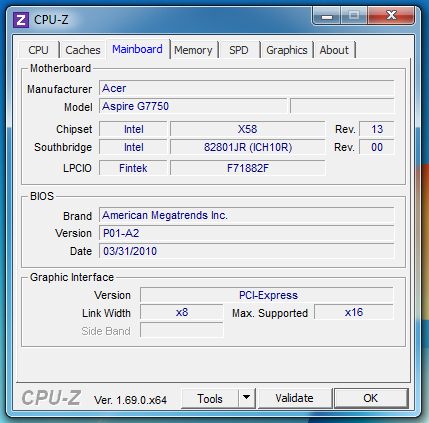The height and width of the screenshot is (423, 429).
Task: Click the Validate button
Action: click(295, 398)
